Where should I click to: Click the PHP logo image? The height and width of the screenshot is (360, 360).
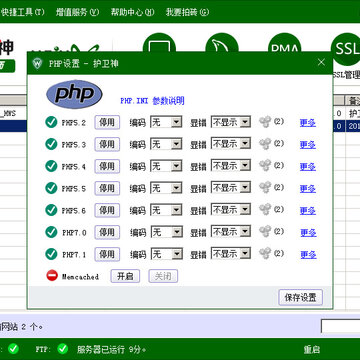pyautogui.click(x=74, y=94)
